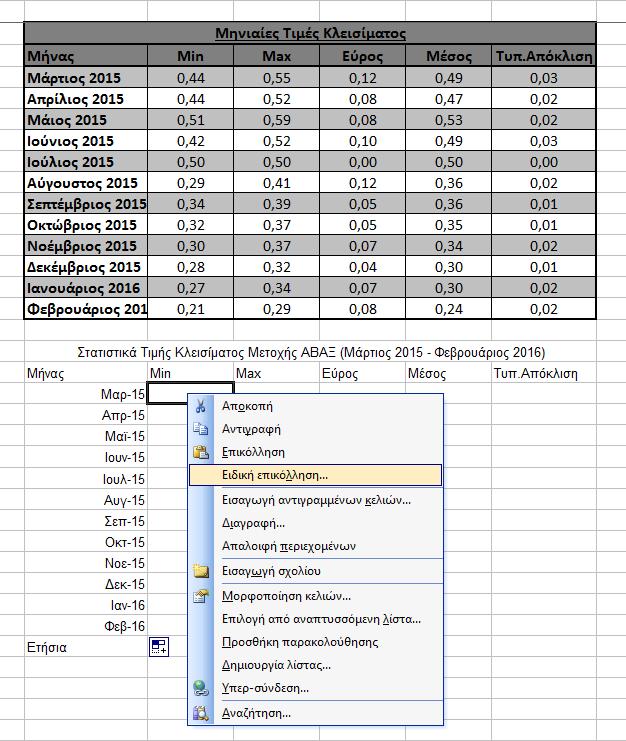626x741 pixels.
Task: Click the Copy icon beside Αντιγραφή
Action: pos(200,429)
